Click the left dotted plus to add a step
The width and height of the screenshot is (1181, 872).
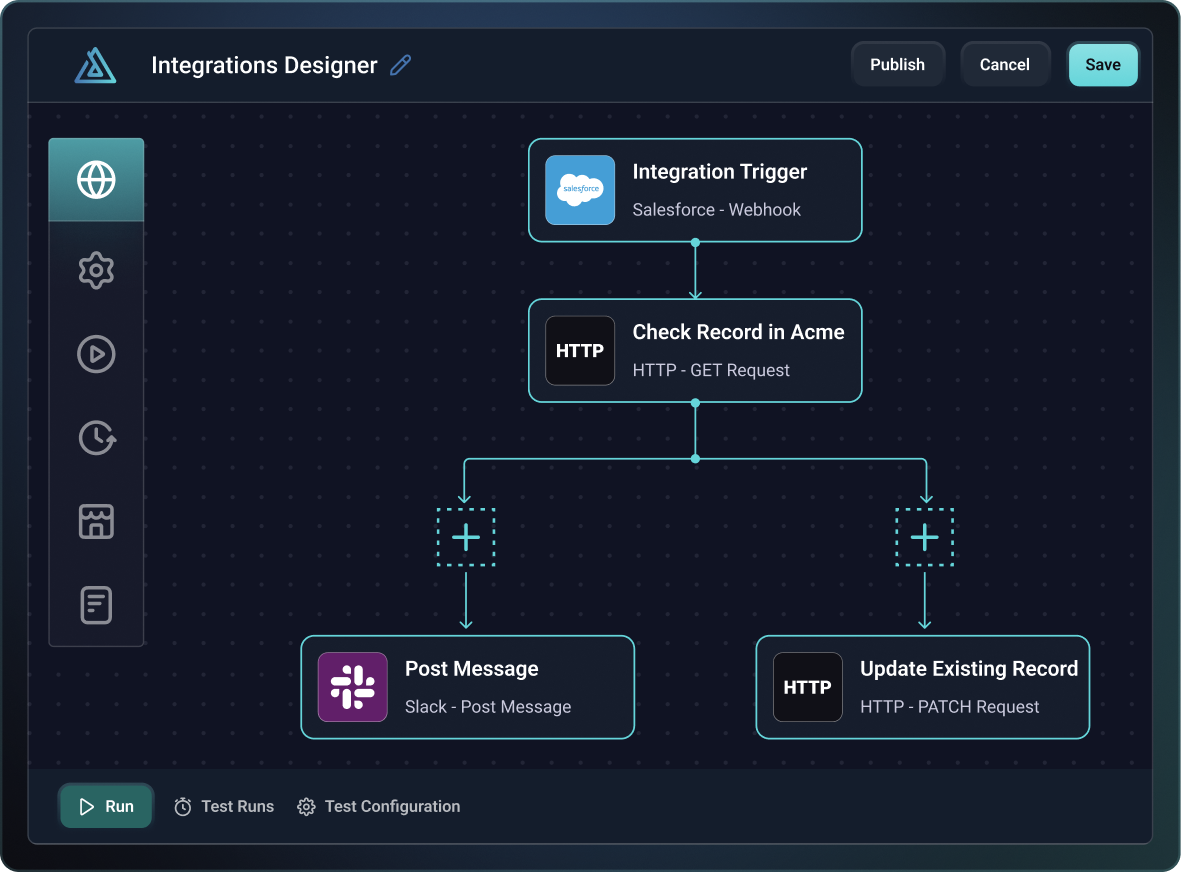pyautogui.click(x=465, y=537)
